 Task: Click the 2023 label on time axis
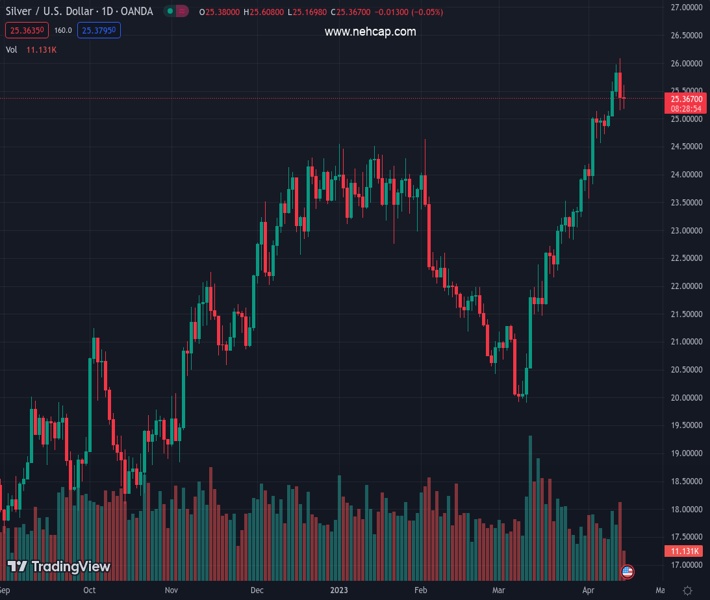tap(339, 590)
